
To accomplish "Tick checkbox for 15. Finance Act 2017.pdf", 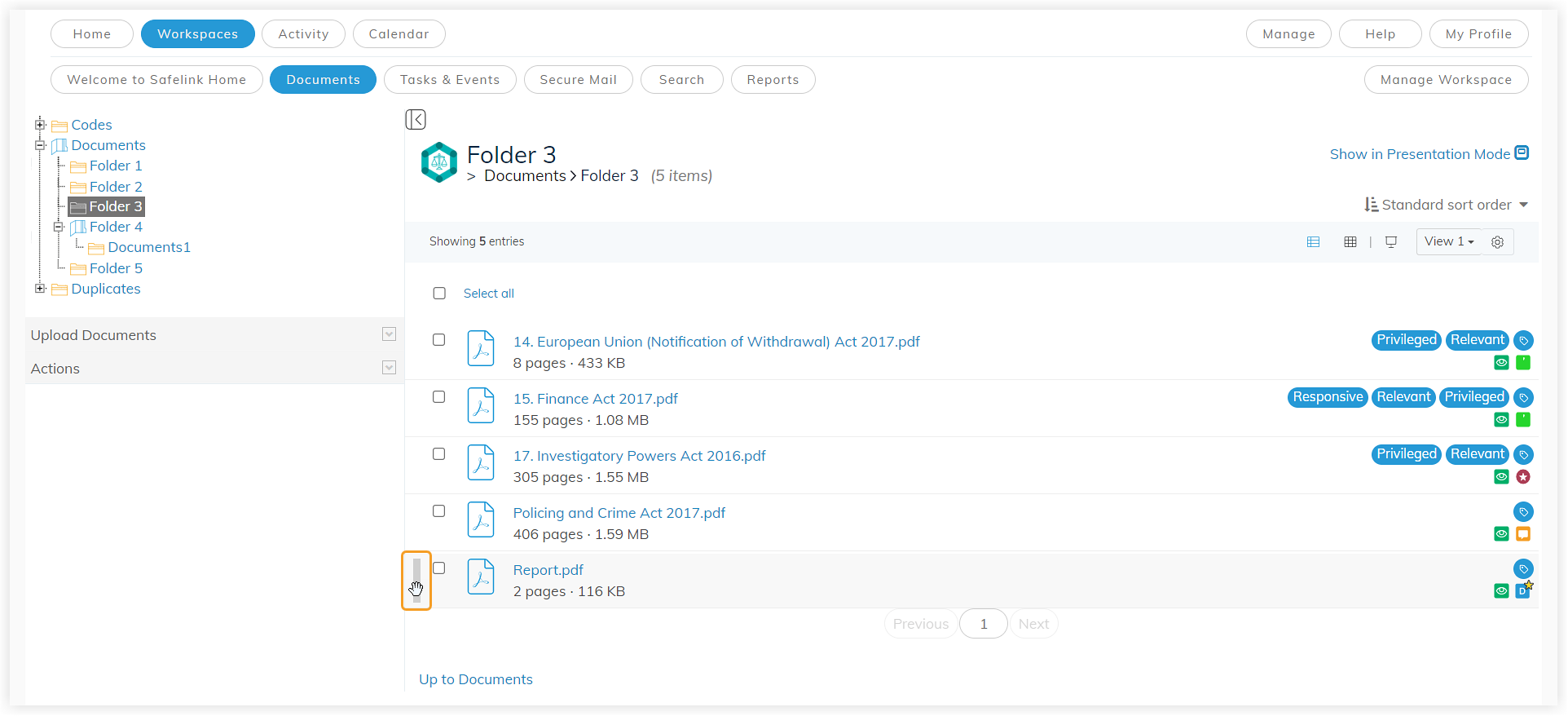I will pos(438,397).
